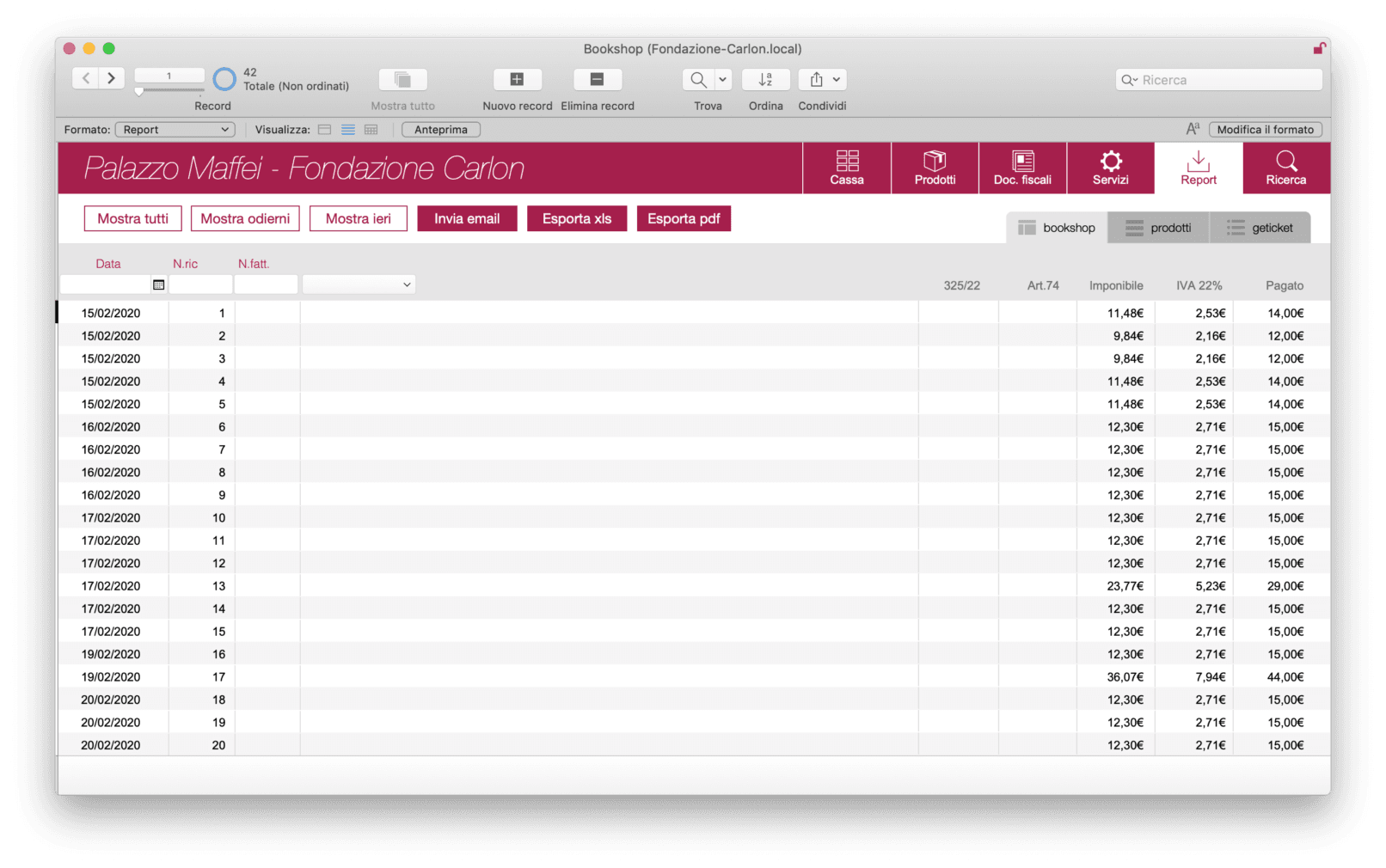Switch to list view in Visualizza

(348, 130)
